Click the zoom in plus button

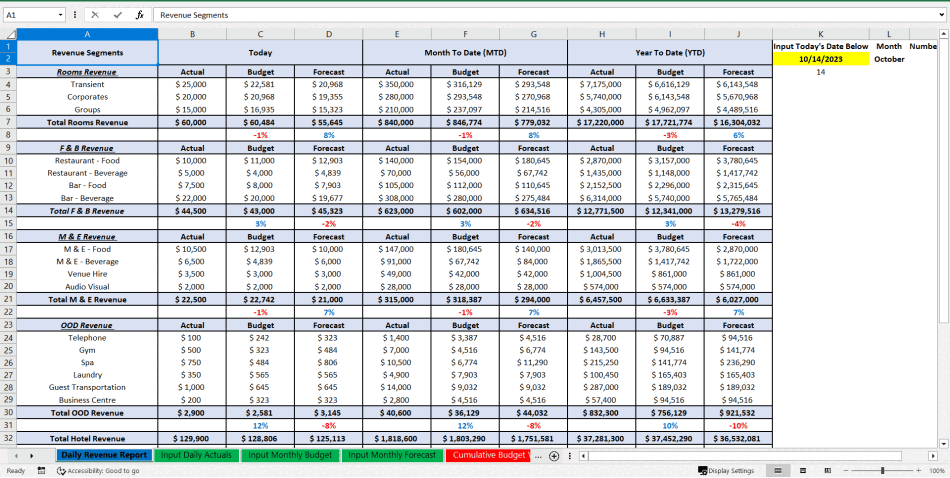pyautogui.click(x=919, y=471)
